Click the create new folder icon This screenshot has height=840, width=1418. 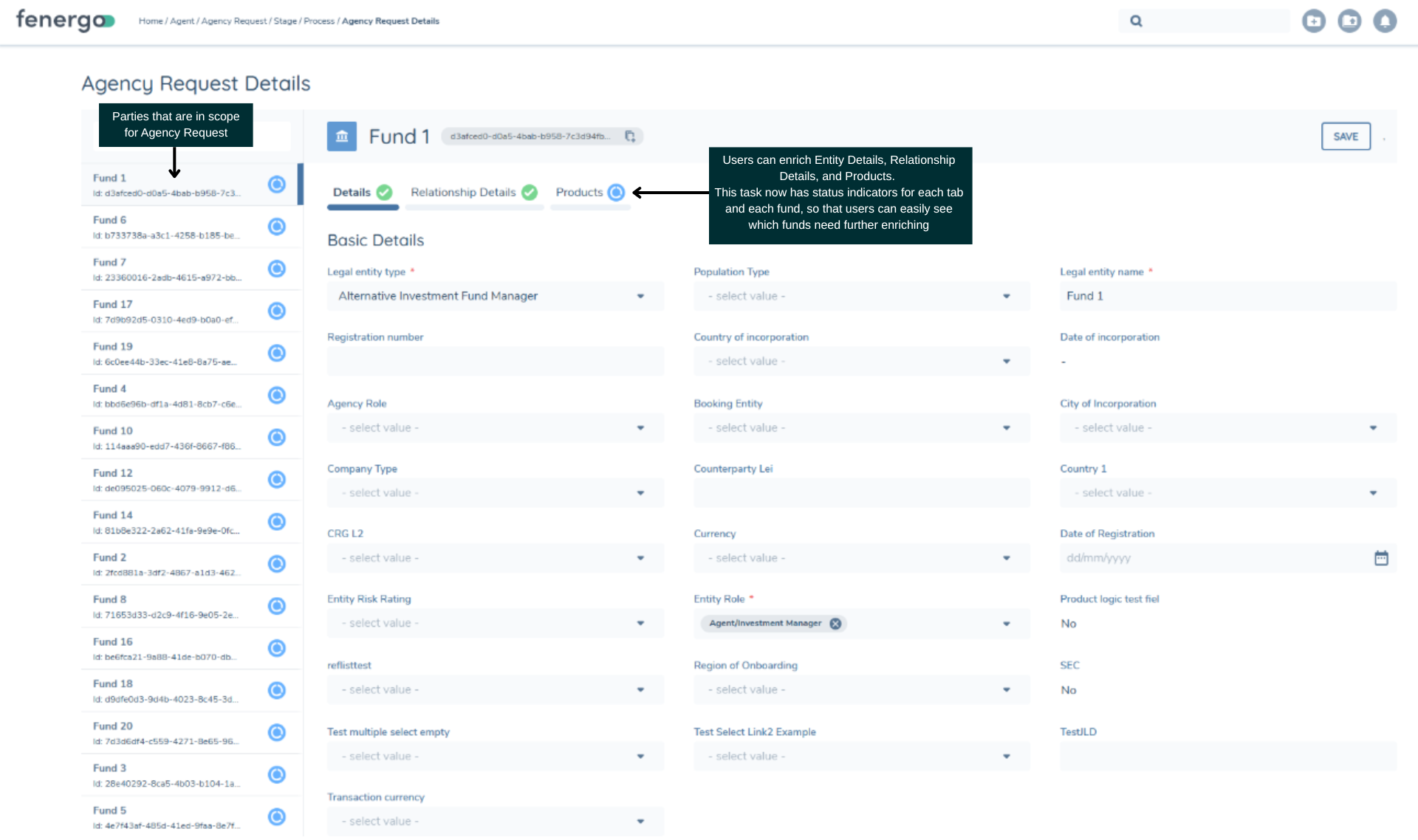1314,21
